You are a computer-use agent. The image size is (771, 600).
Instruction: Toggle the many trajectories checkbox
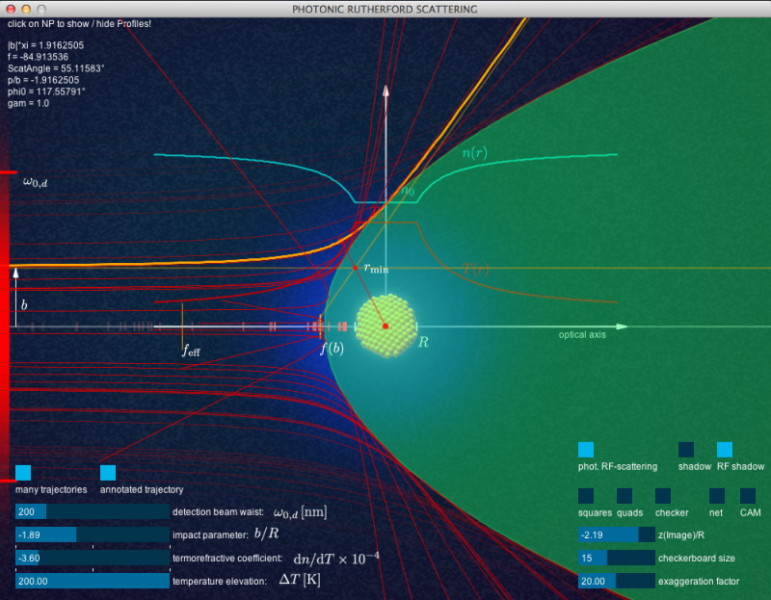click(23, 473)
